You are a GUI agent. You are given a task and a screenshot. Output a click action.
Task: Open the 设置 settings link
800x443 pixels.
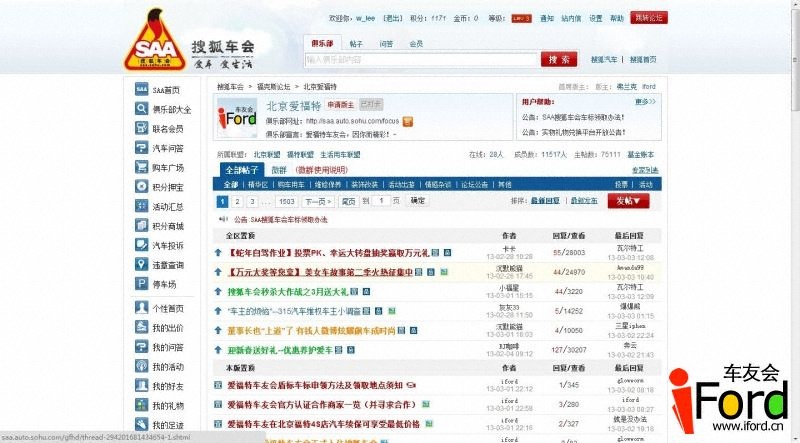[x=596, y=18]
